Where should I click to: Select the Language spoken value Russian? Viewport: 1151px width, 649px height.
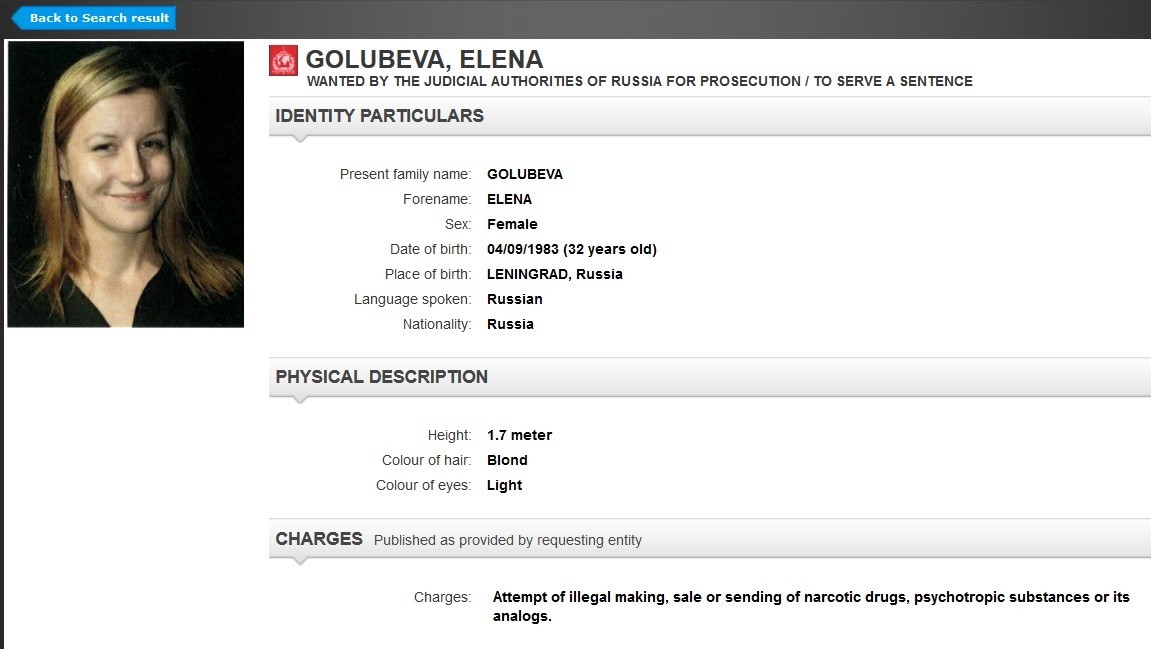(515, 299)
